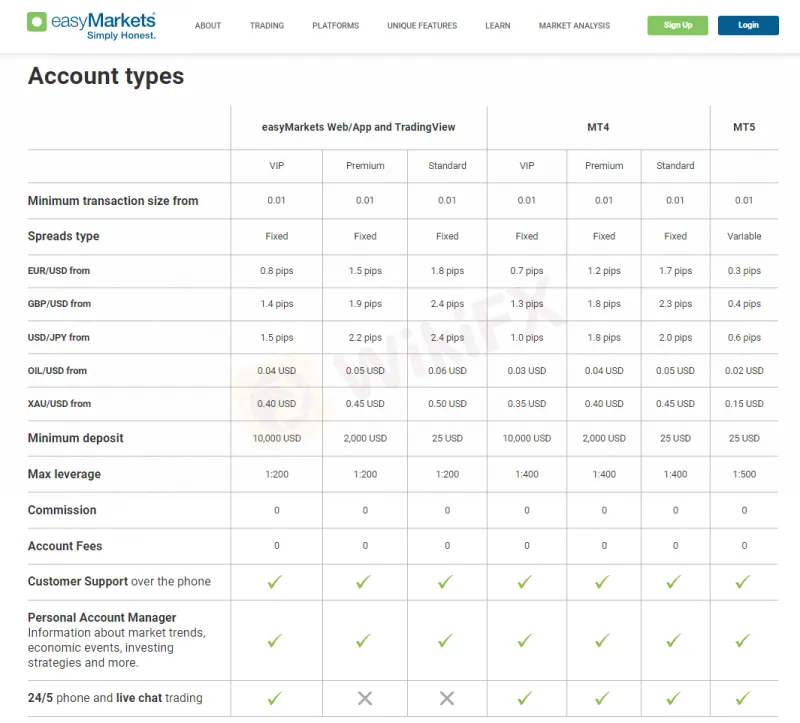Click Customer Support checkmark for MT4 VIP
The width and height of the screenshot is (800, 723).
pos(524,582)
